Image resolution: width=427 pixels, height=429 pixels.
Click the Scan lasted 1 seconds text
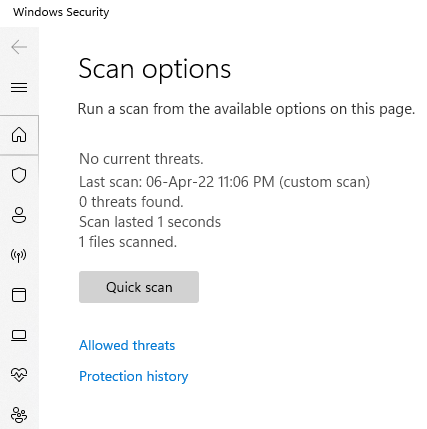(x=150, y=222)
